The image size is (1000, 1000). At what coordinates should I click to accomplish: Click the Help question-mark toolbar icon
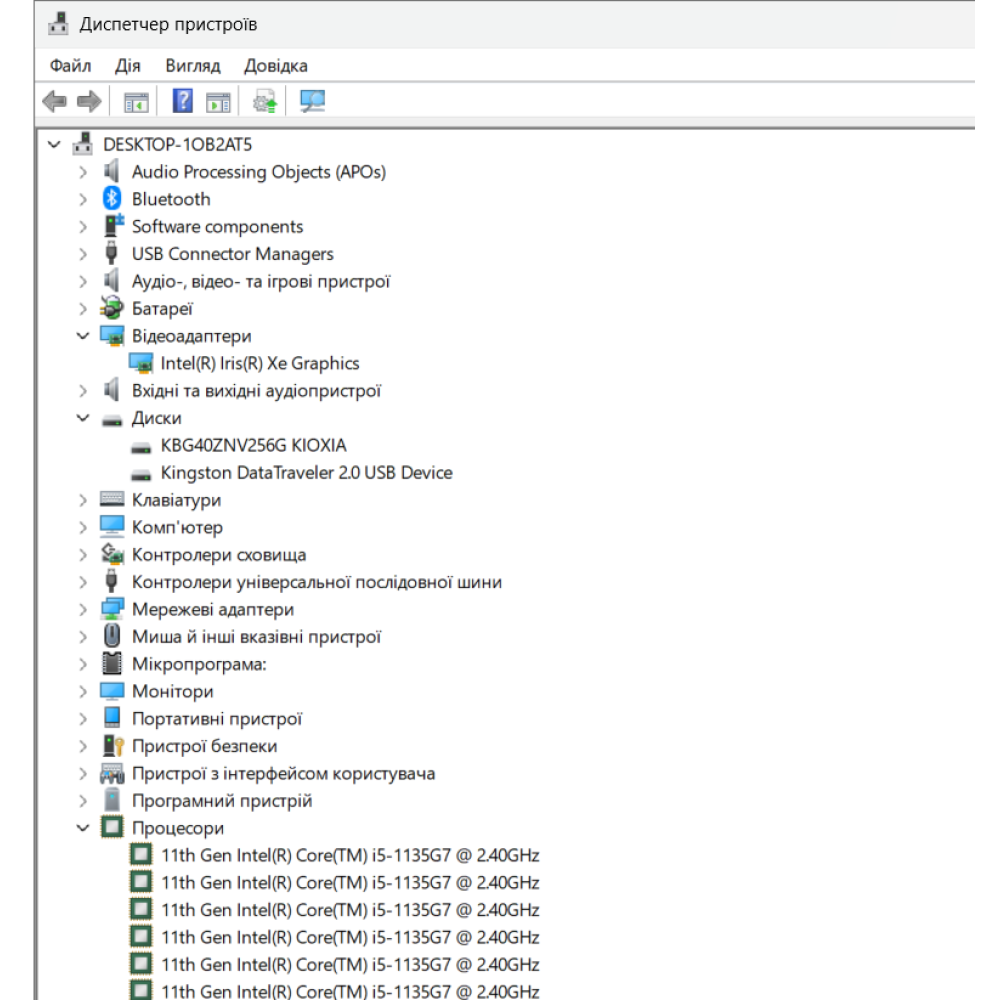coord(183,101)
